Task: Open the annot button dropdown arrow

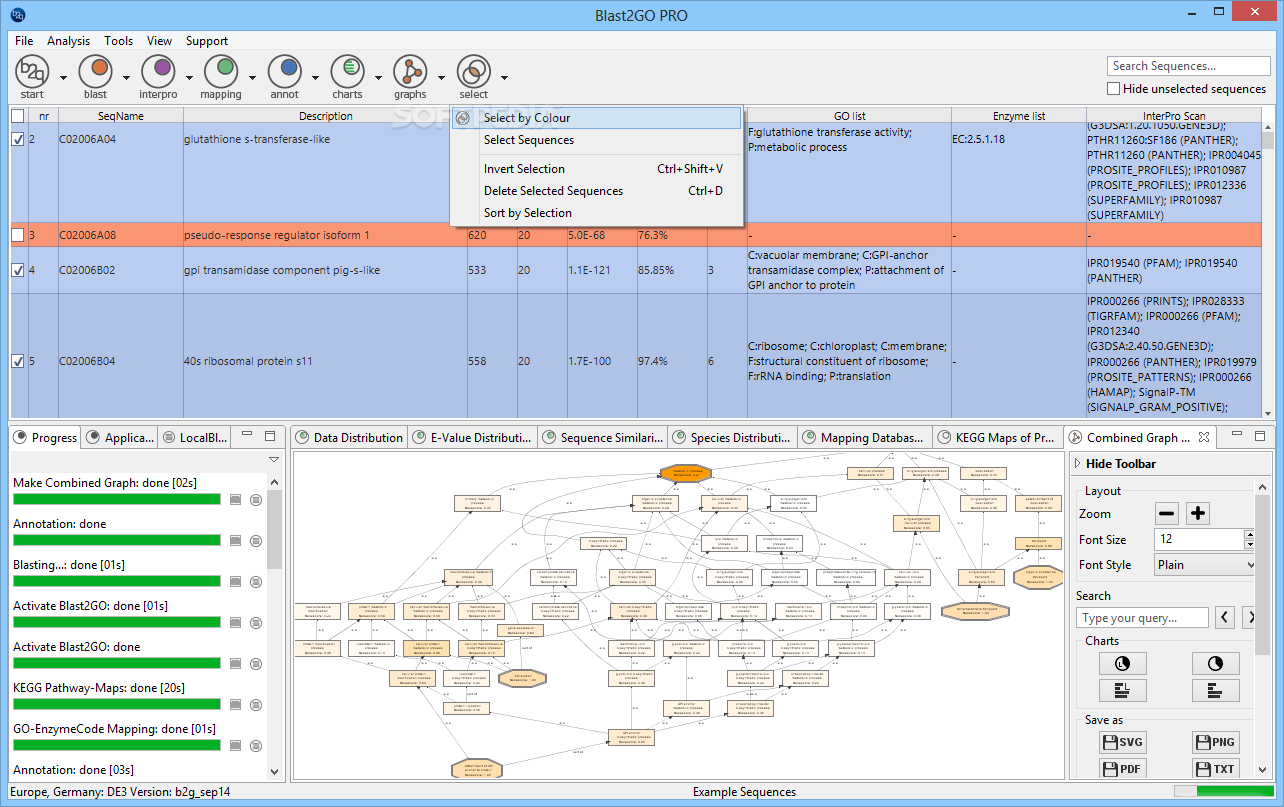Action: (x=315, y=77)
